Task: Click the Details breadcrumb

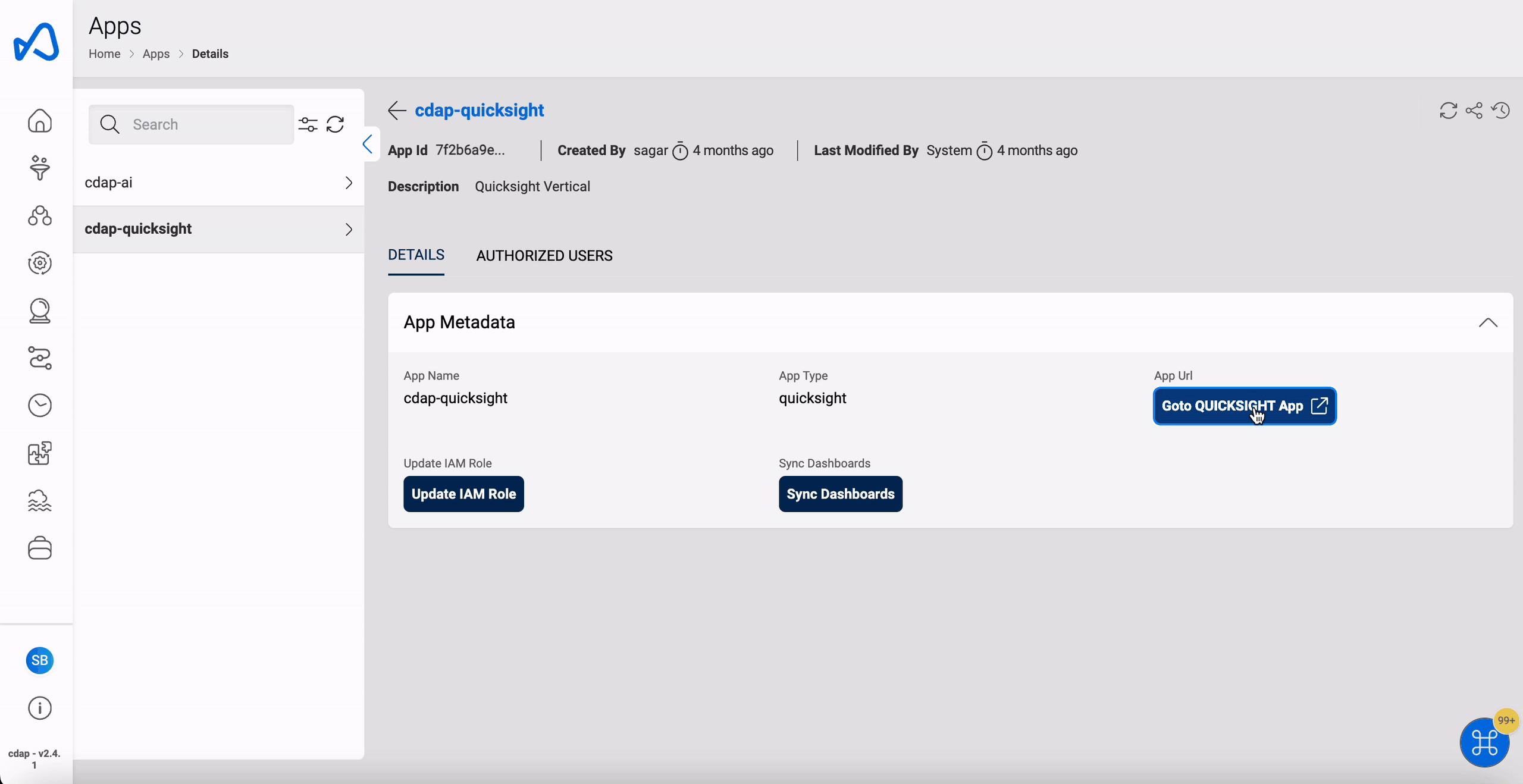Action: pos(210,54)
